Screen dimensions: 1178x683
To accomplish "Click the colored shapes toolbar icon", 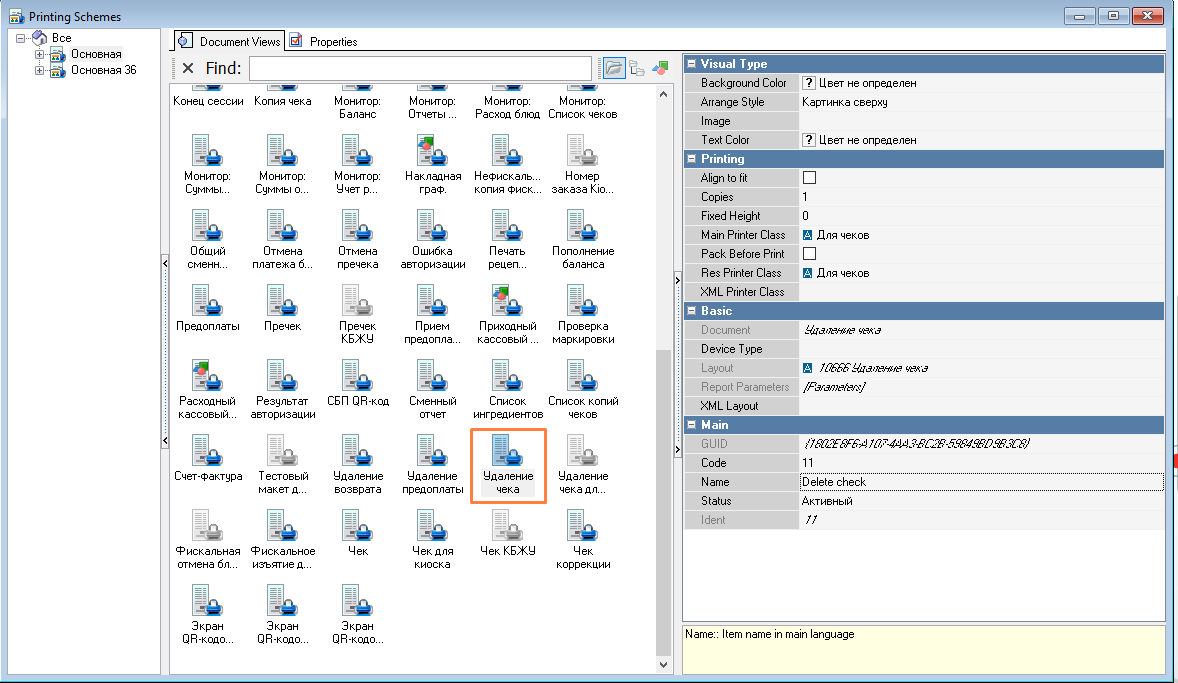I will coord(660,68).
